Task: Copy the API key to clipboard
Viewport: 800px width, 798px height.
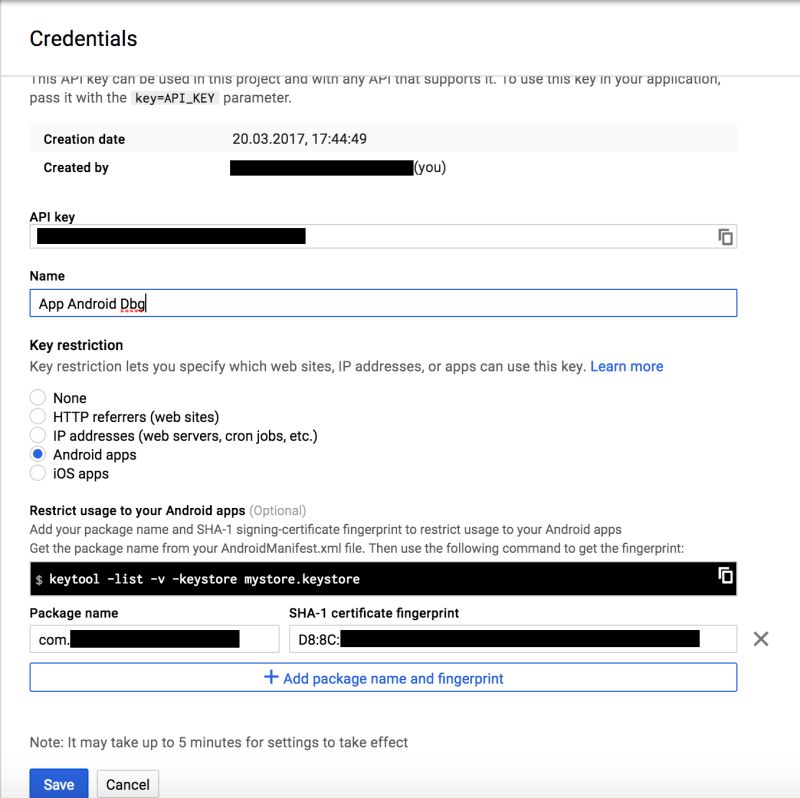Action: (727, 235)
